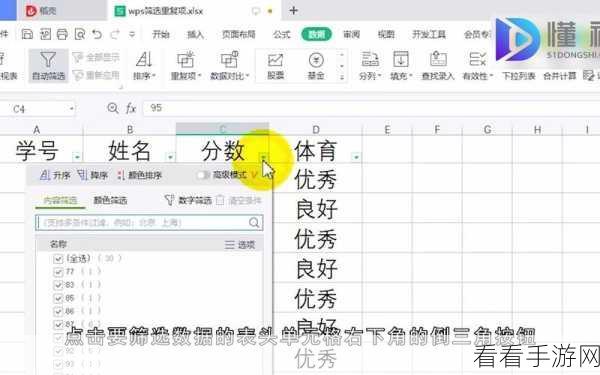Click the Undo arrow icon
600x375 pixels.
97,34
